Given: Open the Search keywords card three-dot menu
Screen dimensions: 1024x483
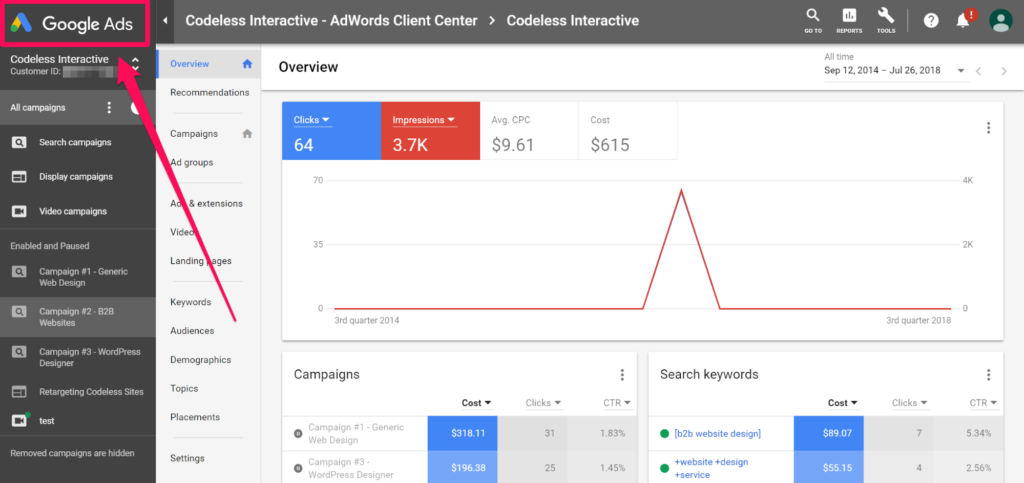Looking at the screenshot, I should (988, 375).
